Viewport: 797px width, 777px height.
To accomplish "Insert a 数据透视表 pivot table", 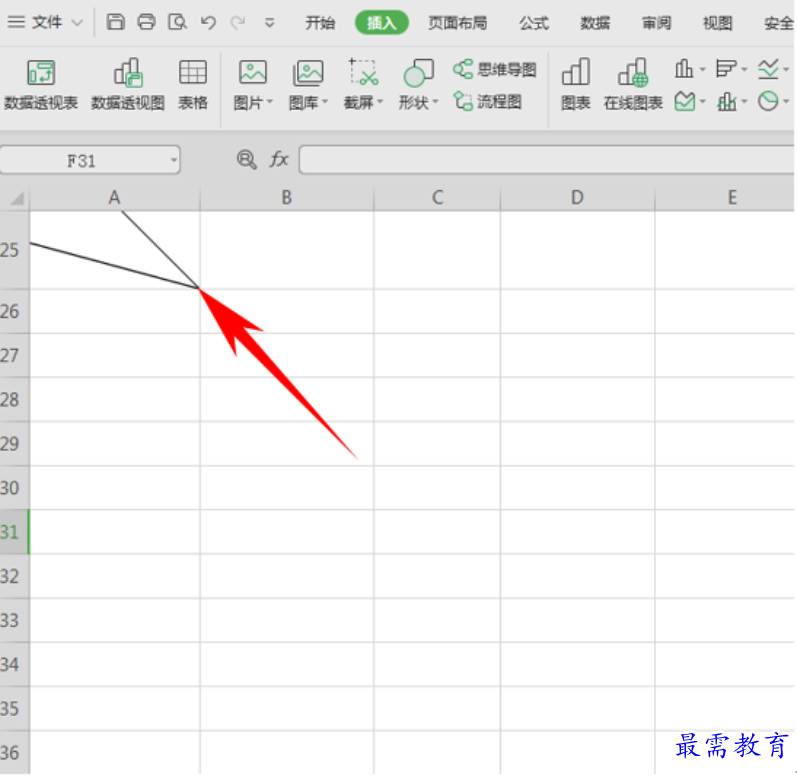I will point(41,85).
